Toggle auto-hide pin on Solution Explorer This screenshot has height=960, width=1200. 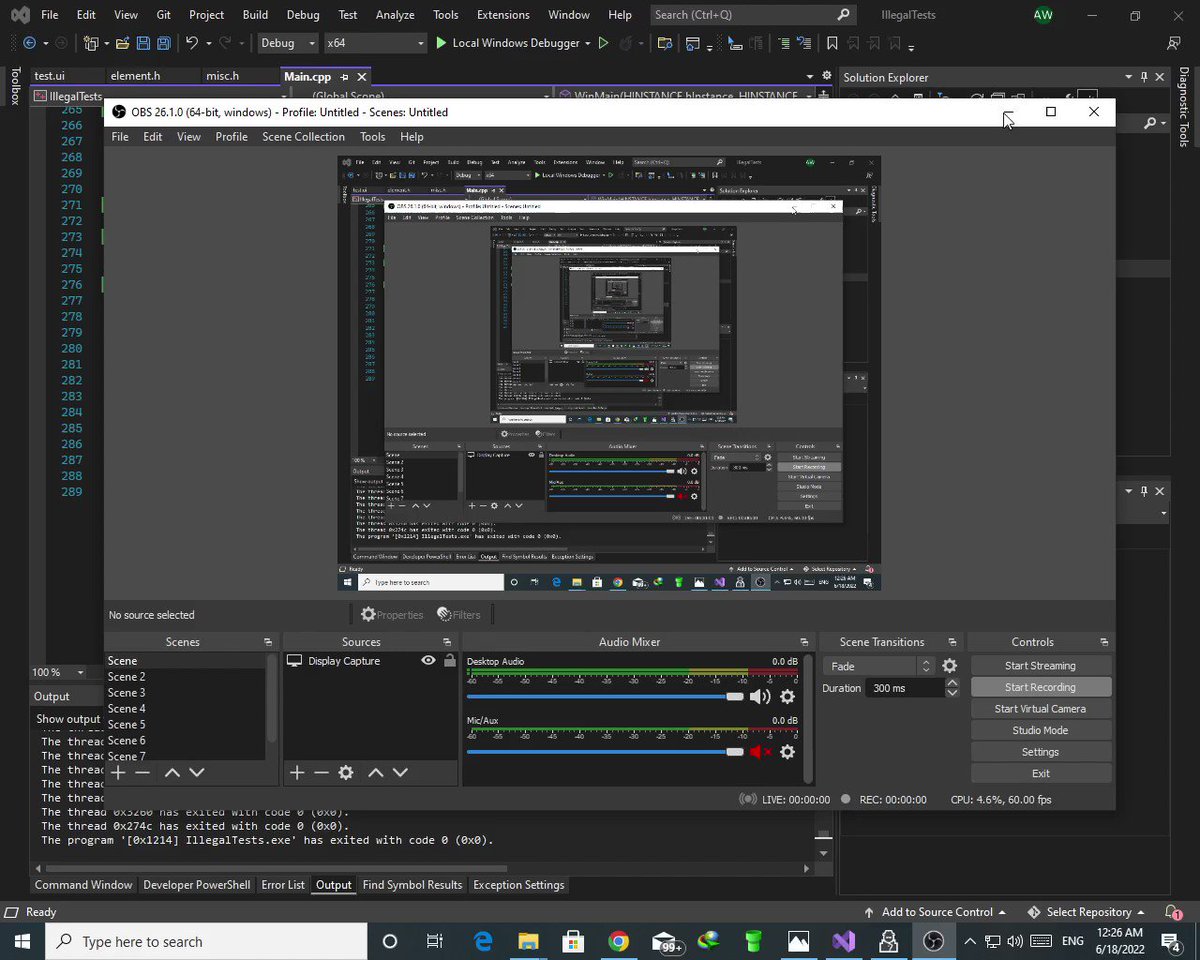tap(1144, 77)
